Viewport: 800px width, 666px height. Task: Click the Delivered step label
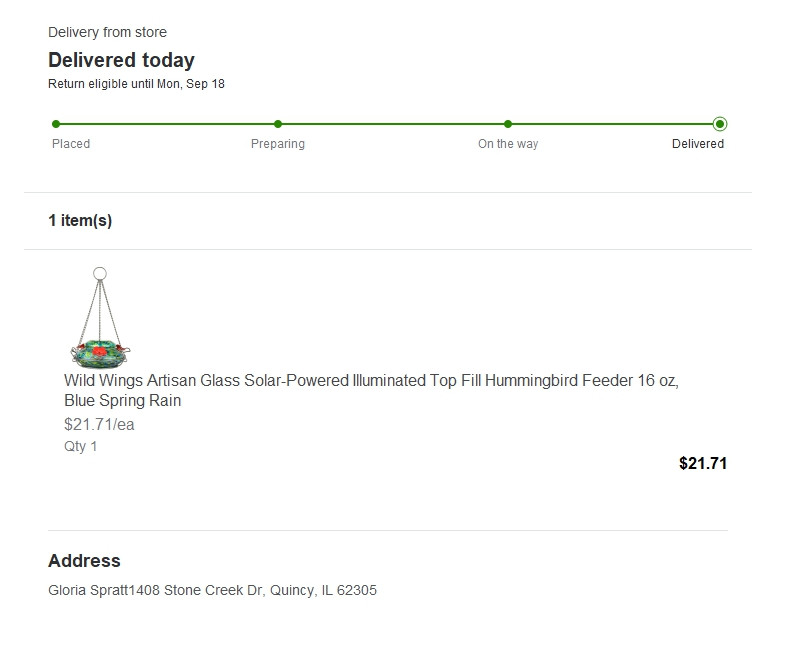tap(698, 144)
